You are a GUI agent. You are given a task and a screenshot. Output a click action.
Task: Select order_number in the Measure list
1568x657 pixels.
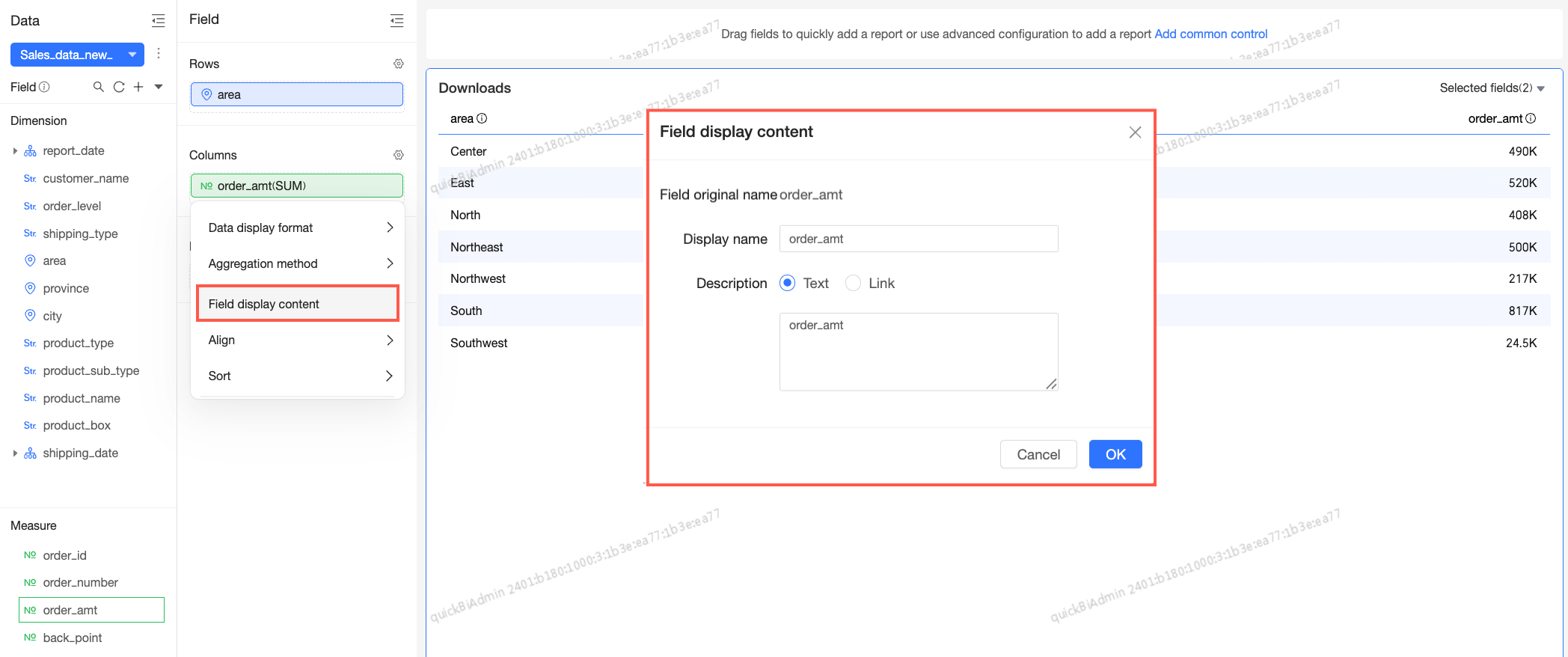coord(81,582)
